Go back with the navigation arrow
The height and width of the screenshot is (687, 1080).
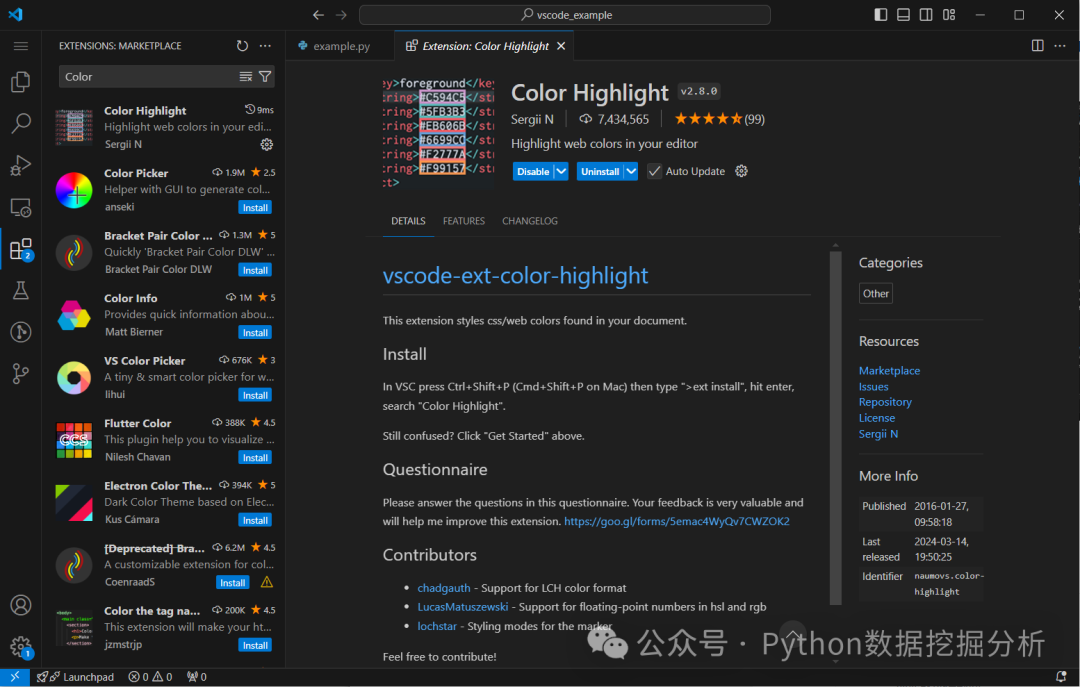(318, 14)
